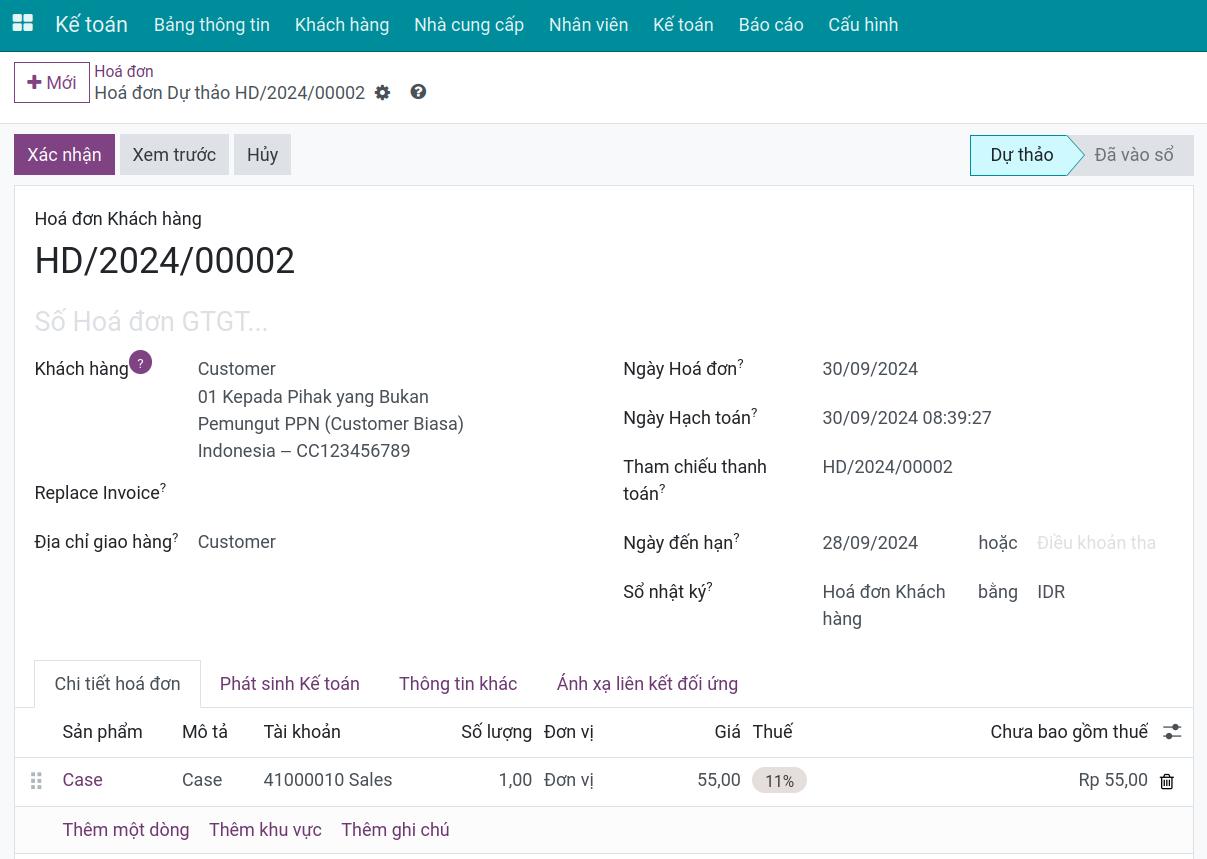Click the drag handle of the Case line

[37, 781]
